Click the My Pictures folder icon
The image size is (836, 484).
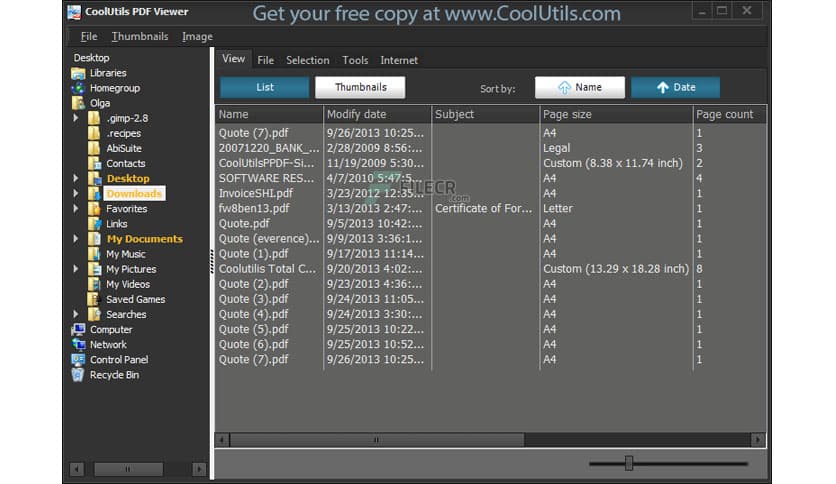click(x=94, y=269)
